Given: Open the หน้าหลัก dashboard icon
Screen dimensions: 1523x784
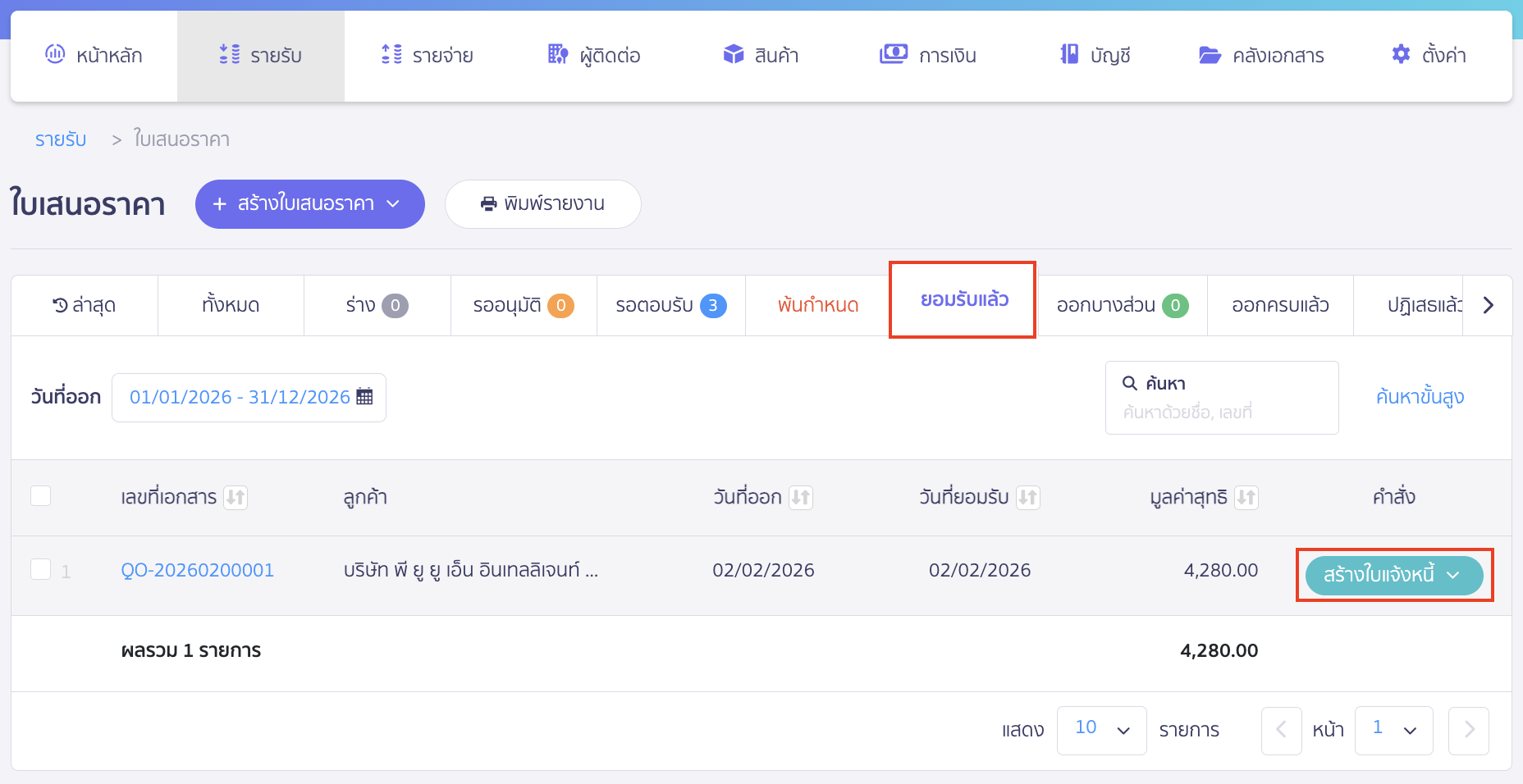Looking at the screenshot, I should pyautogui.click(x=56, y=55).
